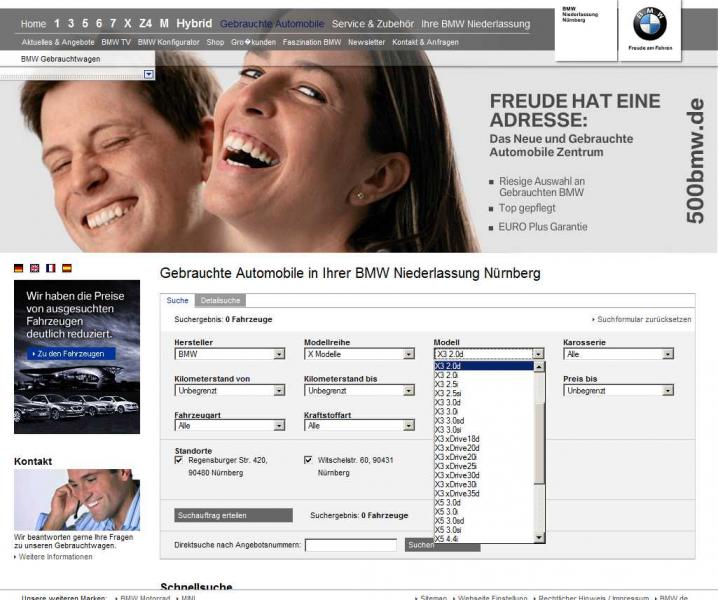718x600 pixels.
Task: Choose the Spanish flag language icon
Action: [67, 268]
